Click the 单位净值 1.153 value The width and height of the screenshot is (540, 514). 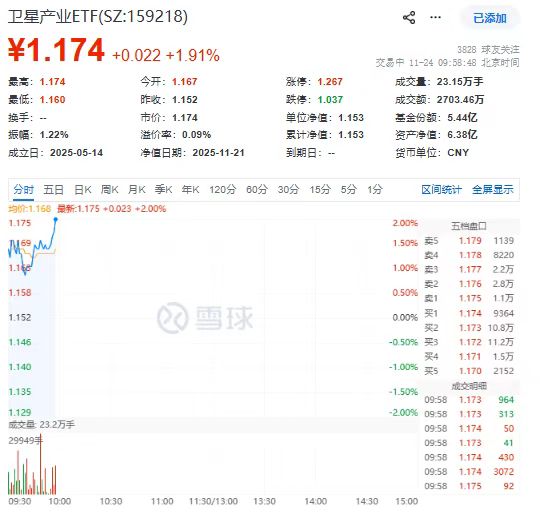tap(351, 118)
